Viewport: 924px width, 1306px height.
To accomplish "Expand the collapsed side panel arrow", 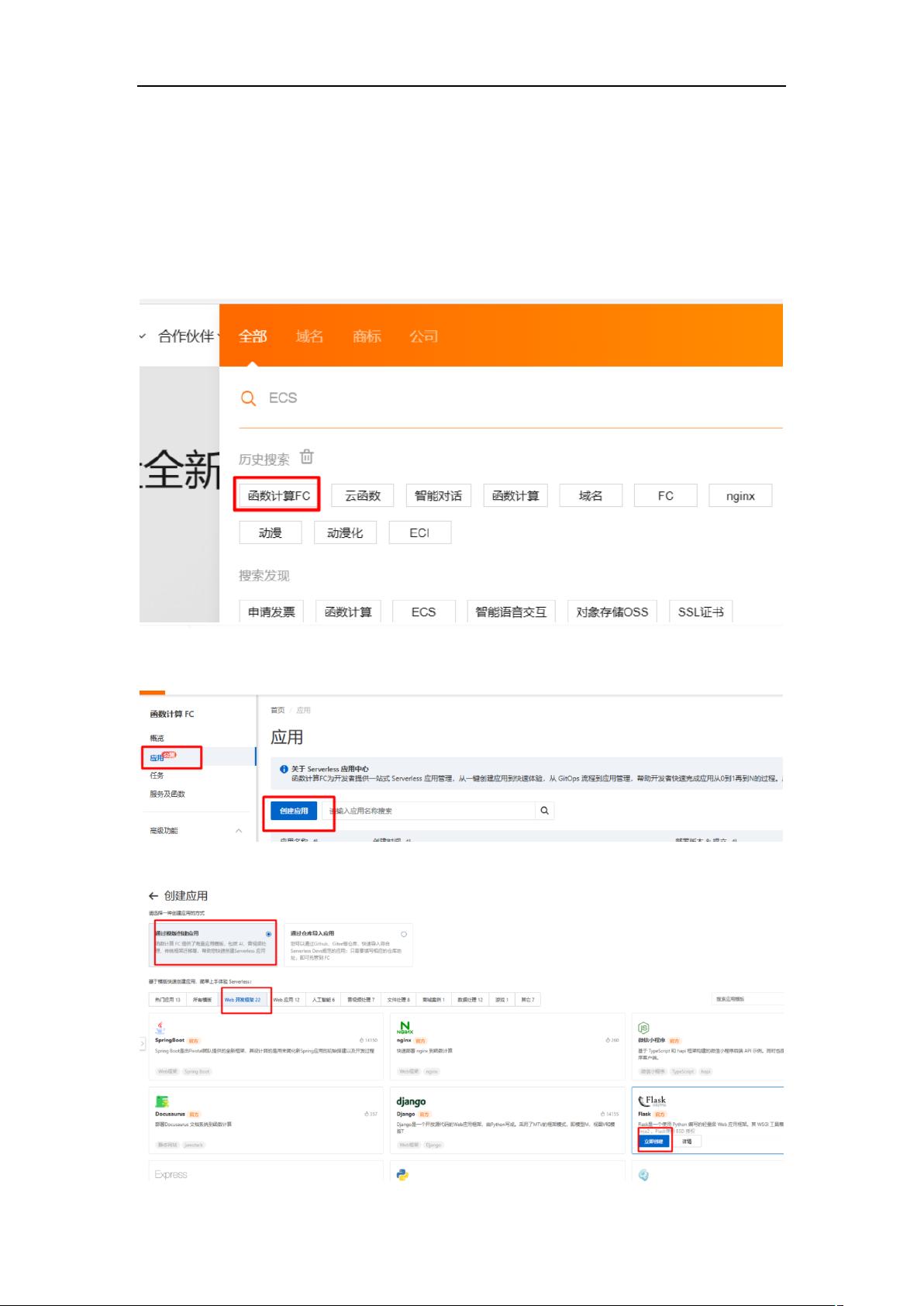I will click(143, 1044).
